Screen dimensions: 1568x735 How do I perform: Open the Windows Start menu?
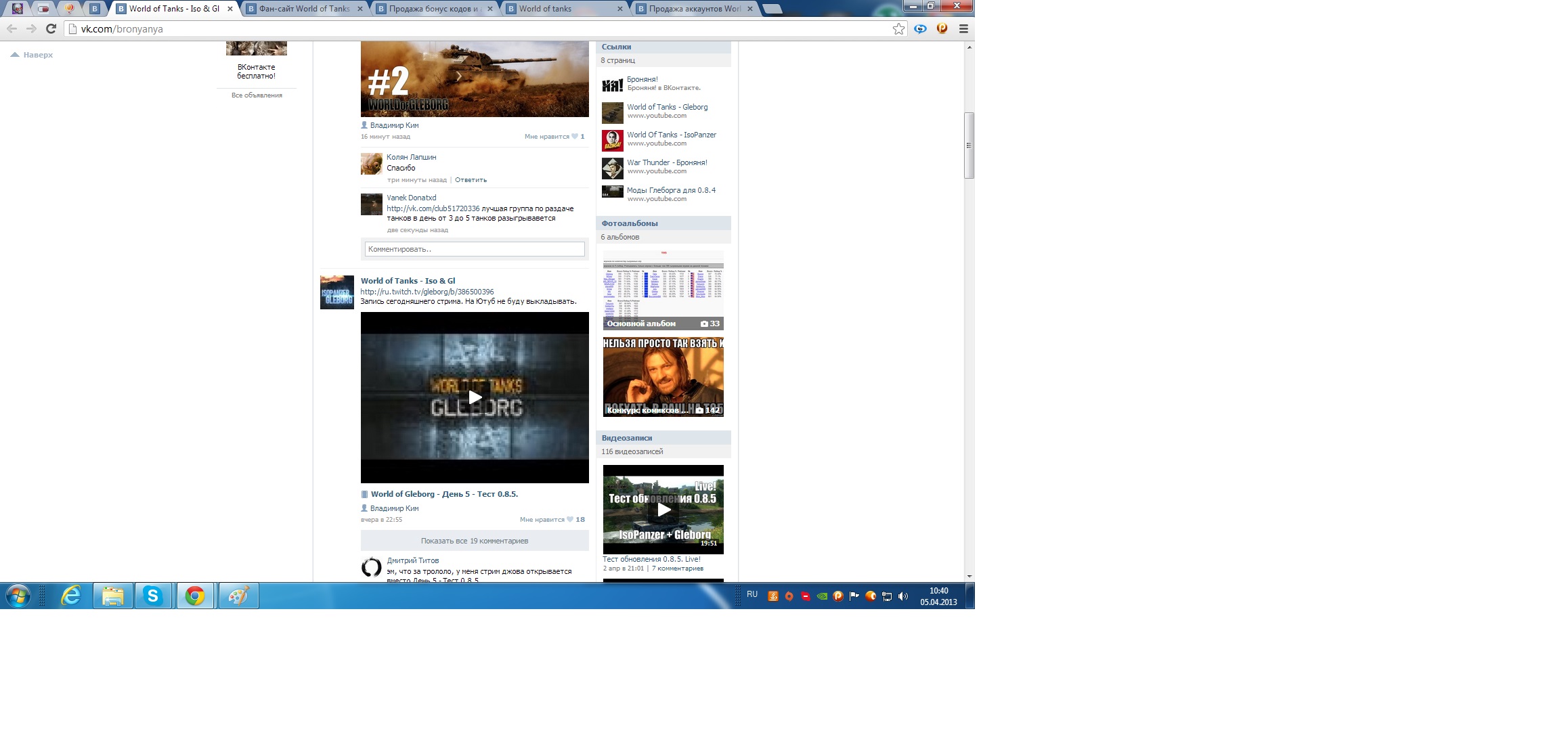pyautogui.click(x=18, y=596)
